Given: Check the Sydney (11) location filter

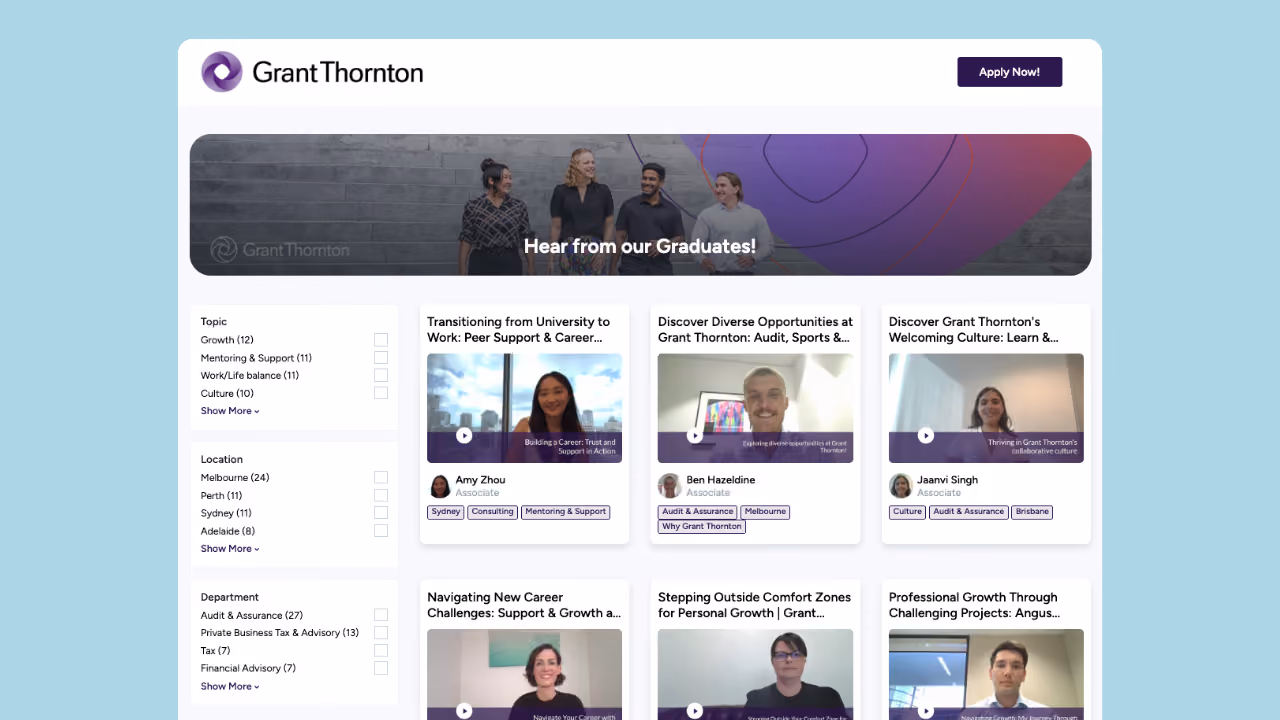Looking at the screenshot, I should point(381,513).
